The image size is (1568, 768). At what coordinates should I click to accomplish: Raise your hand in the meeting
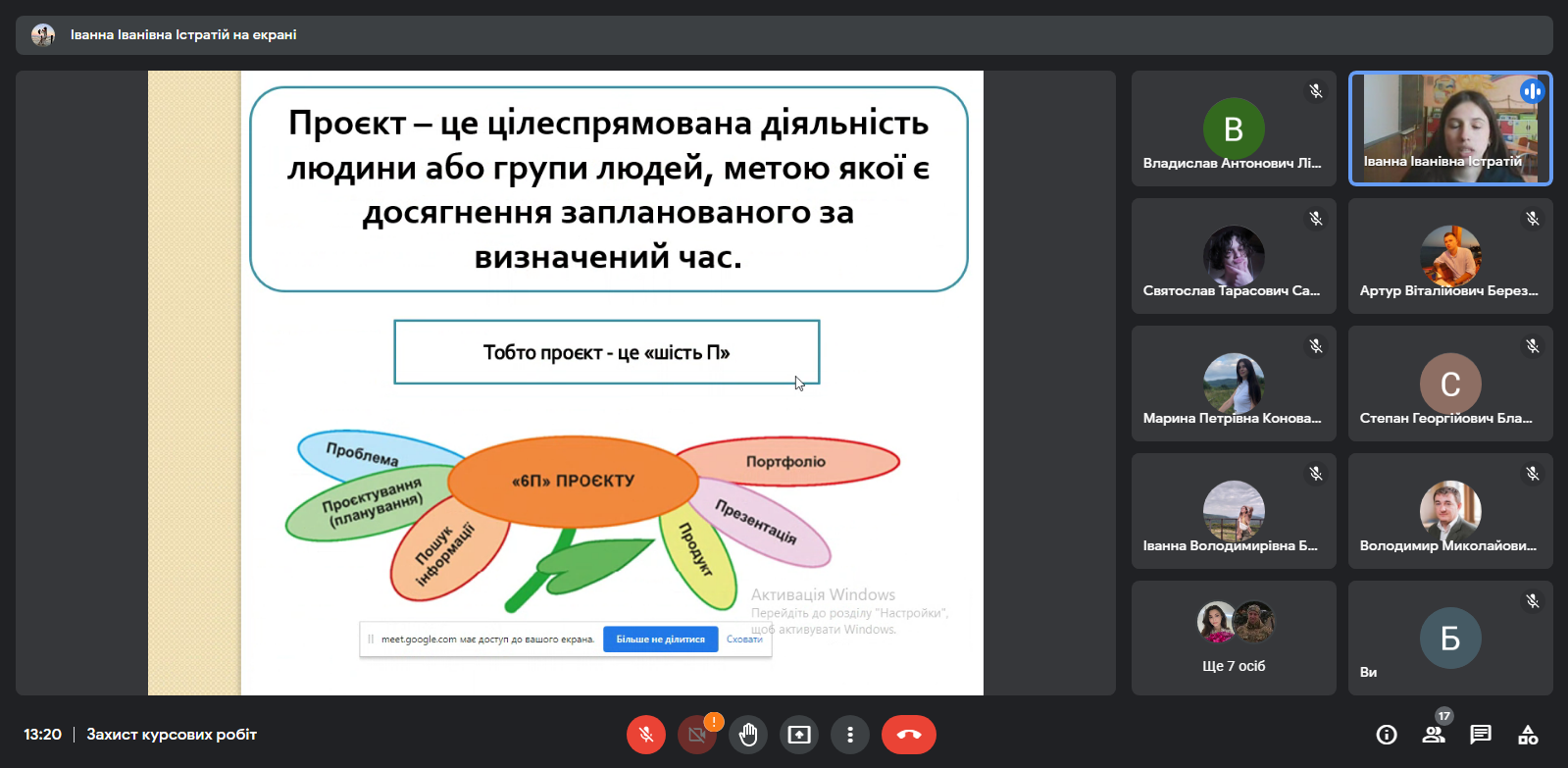coord(748,735)
